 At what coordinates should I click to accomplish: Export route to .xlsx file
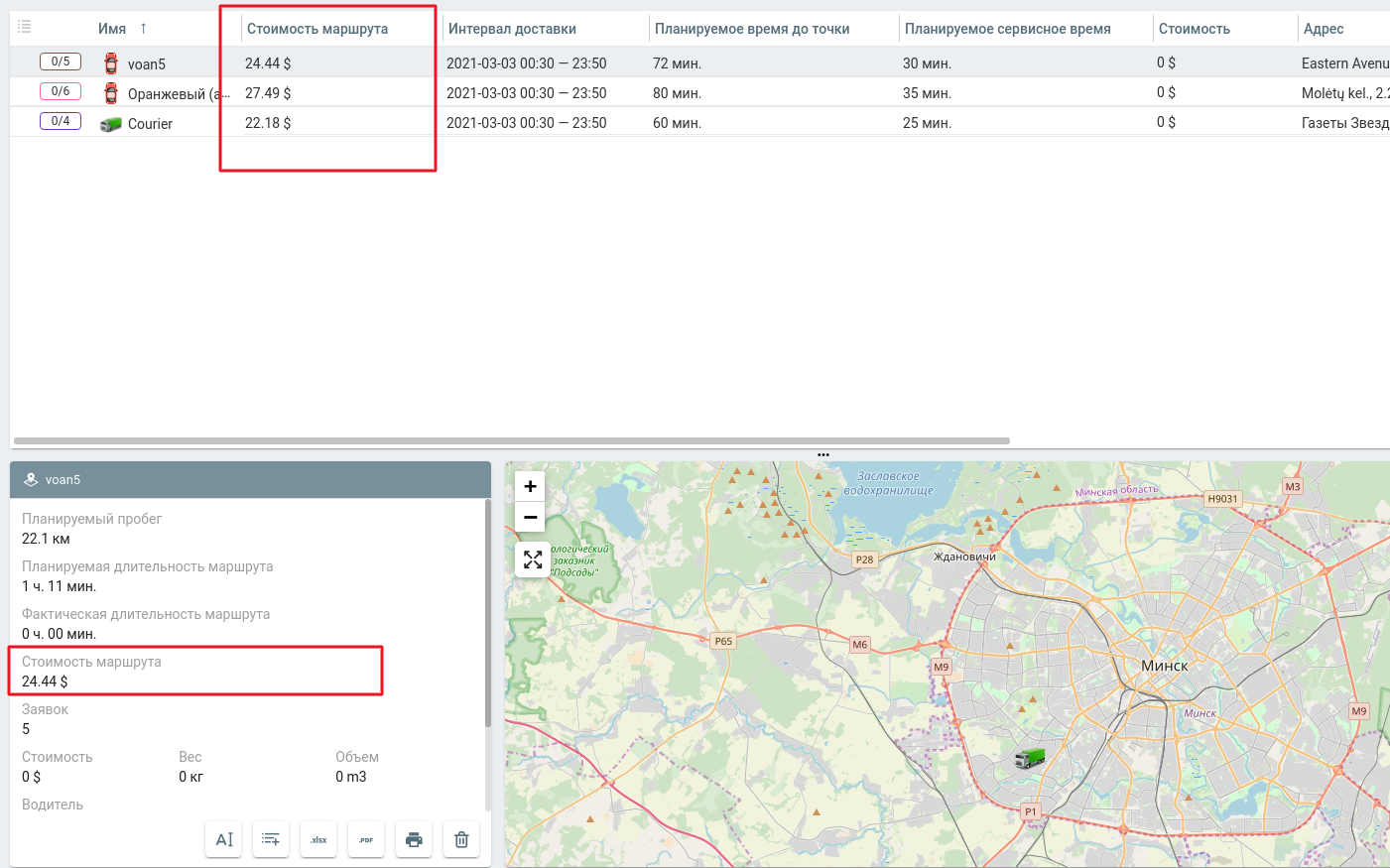[x=318, y=839]
